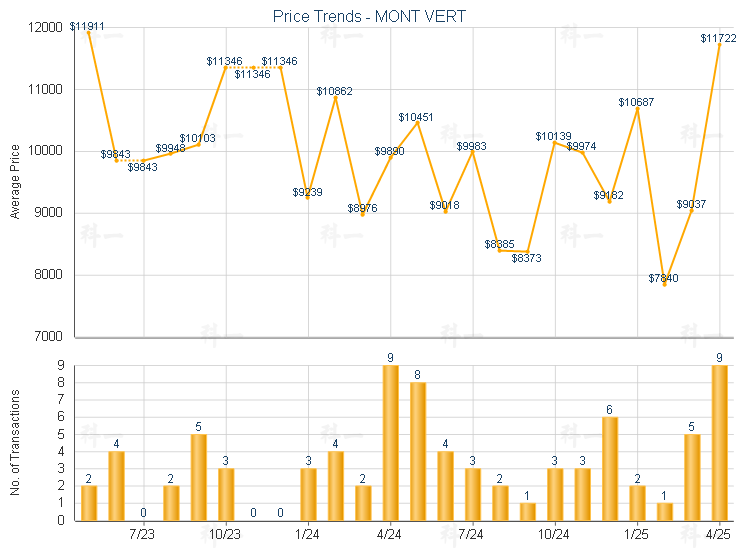Viewport: 740px width, 550px height.
Task: Select the bar labeled 8 transactions
Action: [418, 451]
